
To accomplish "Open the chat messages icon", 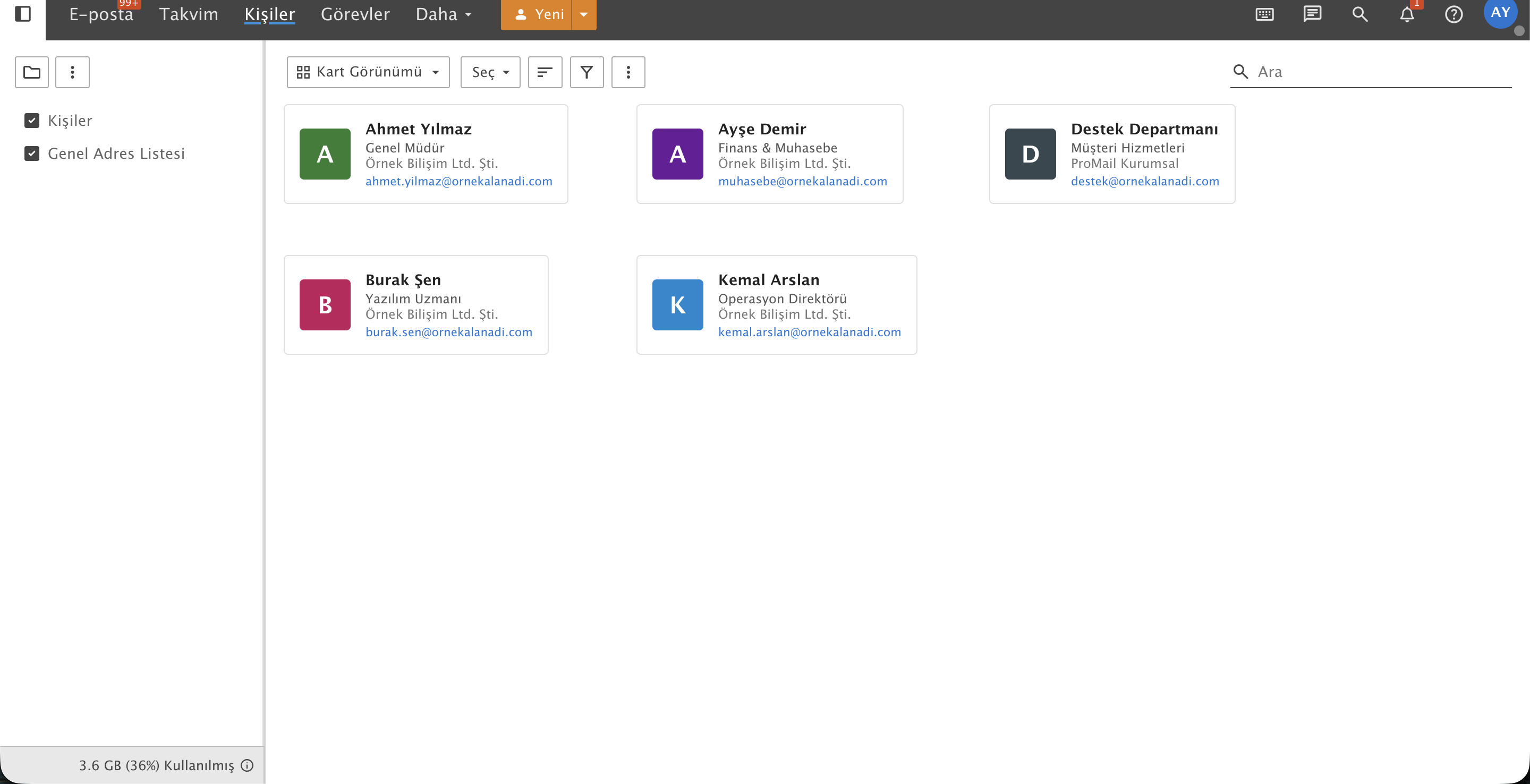I will [1312, 14].
